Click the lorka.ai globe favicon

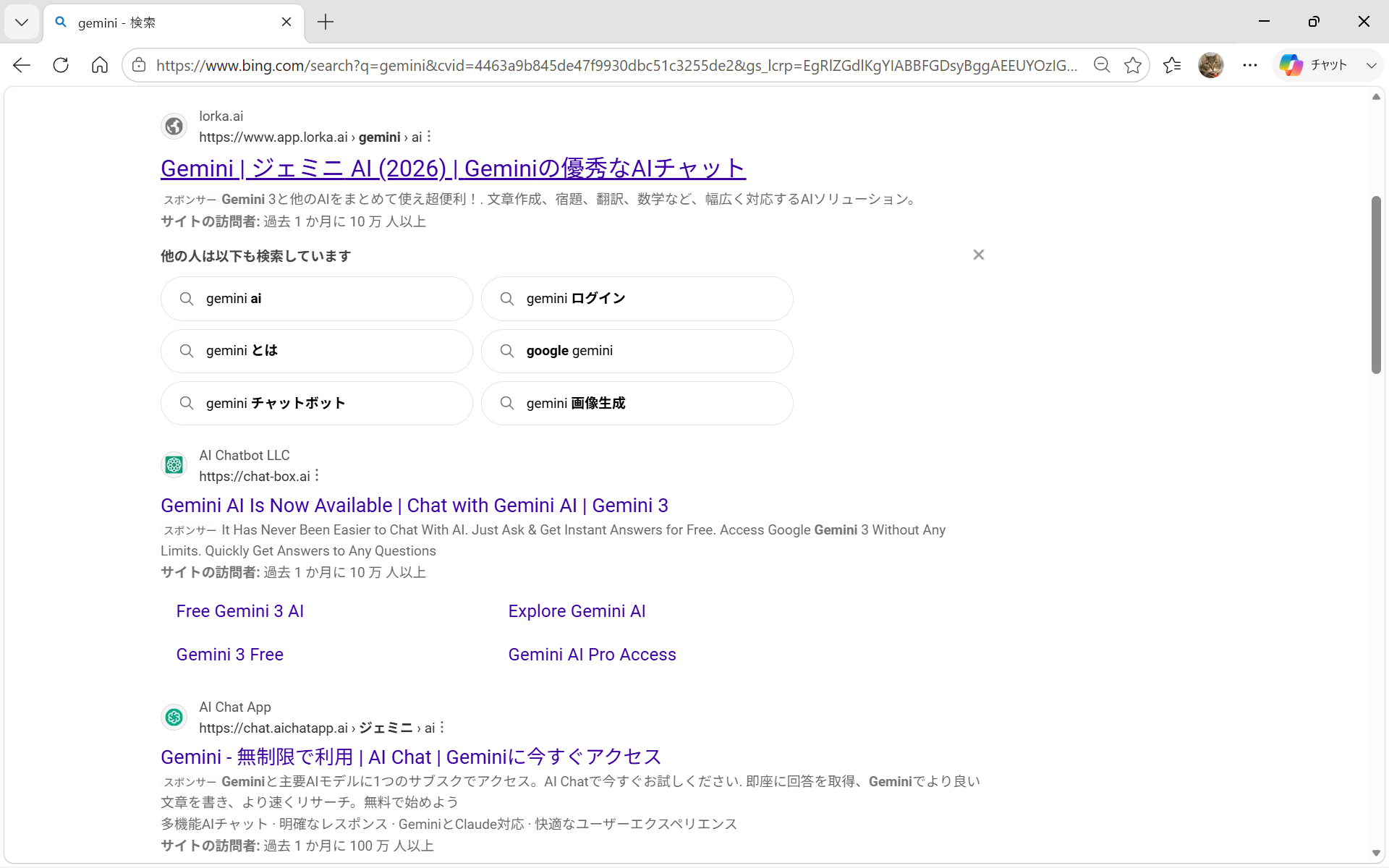[174, 127]
